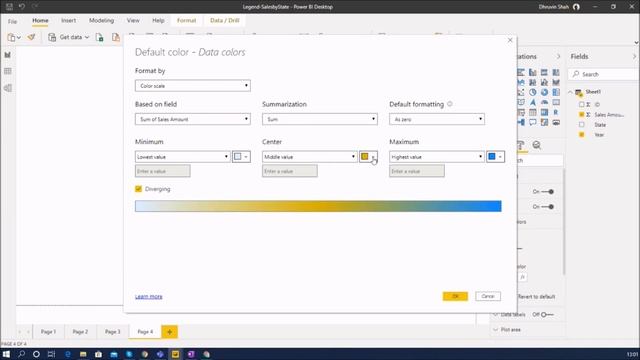Open the Summarization dropdown
The image size is (640, 360).
coord(320,119)
